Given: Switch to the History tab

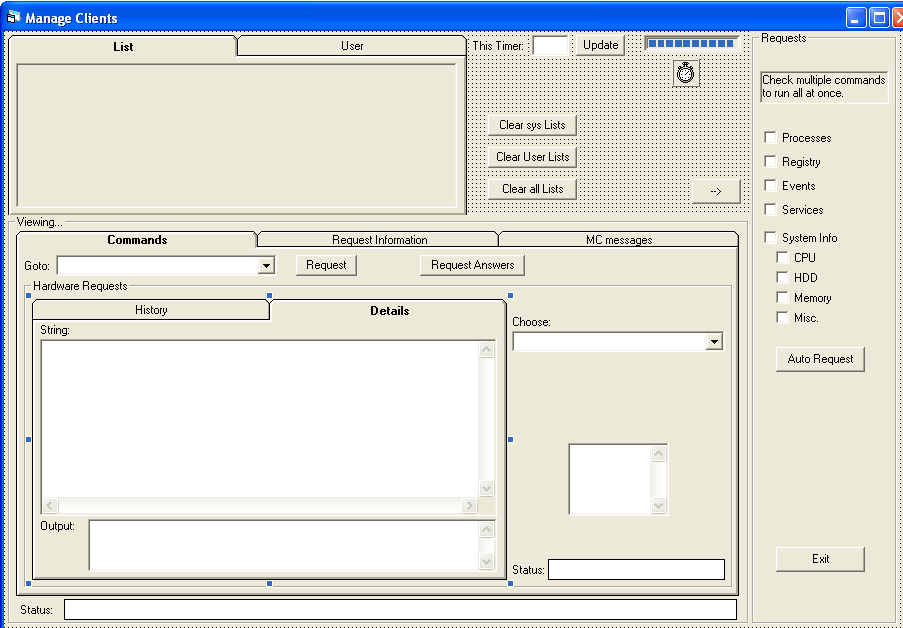Looking at the screenshot, I should (151, 310).
